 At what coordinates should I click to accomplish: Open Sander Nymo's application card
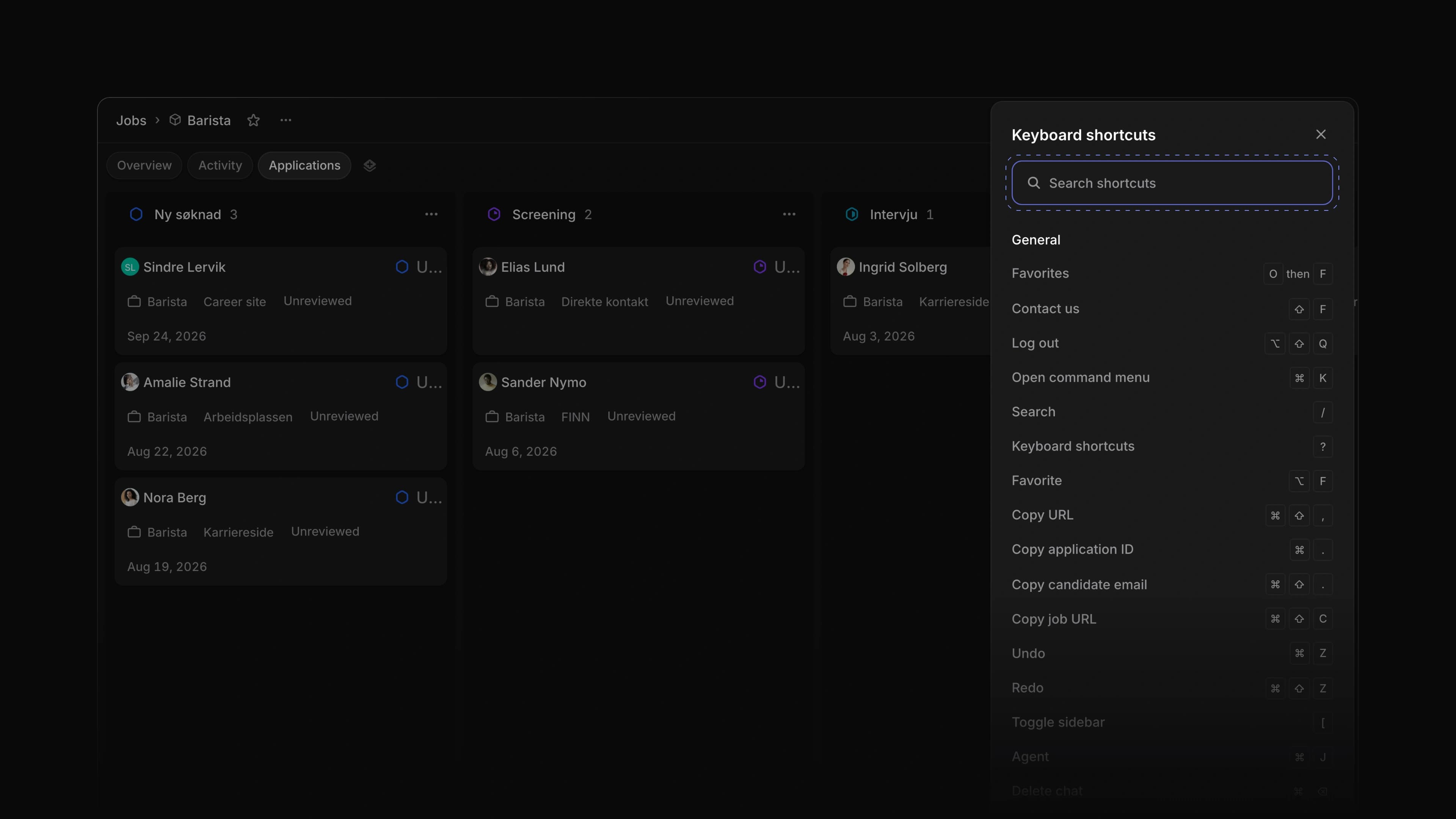tap(639, 416)
